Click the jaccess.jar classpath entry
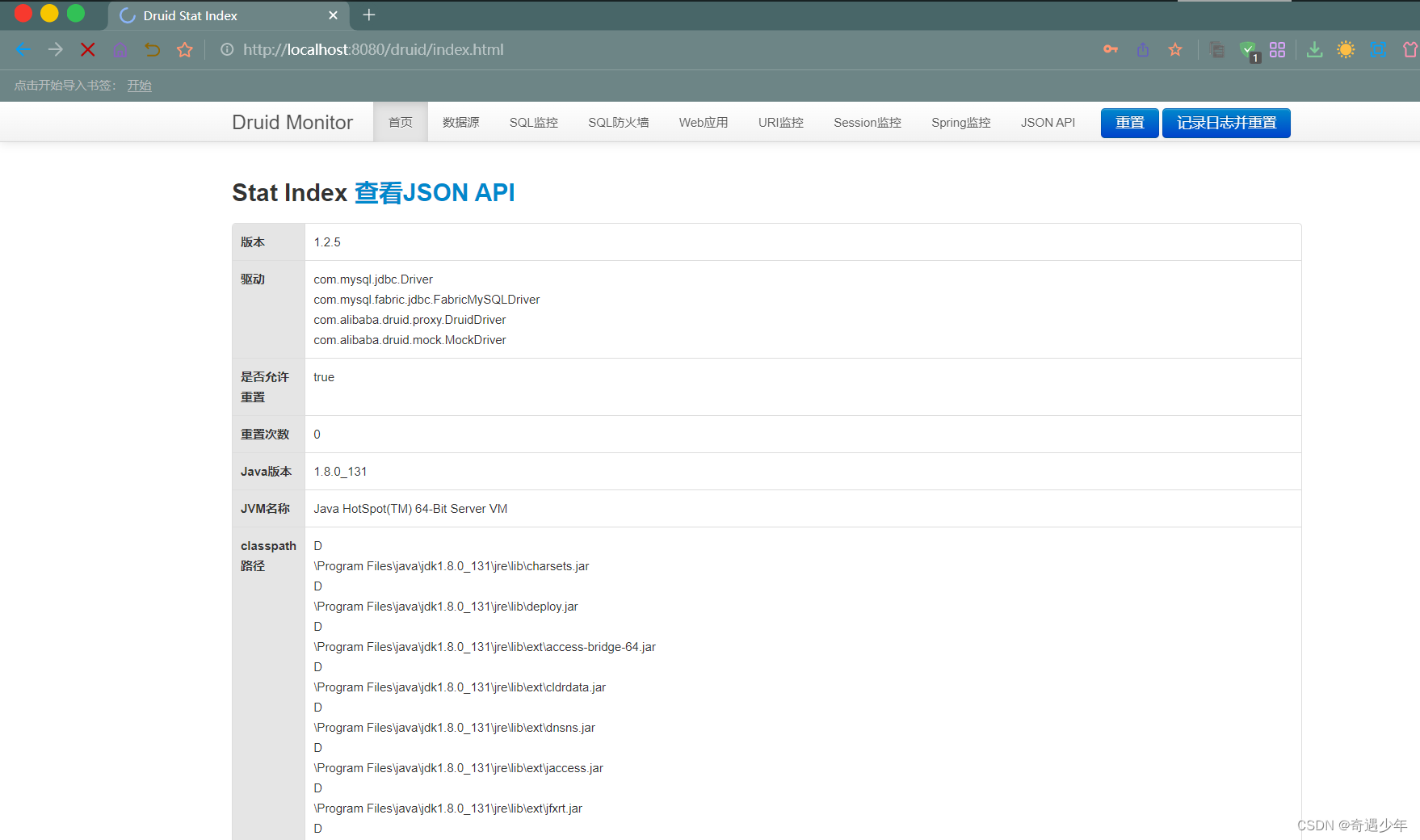This screenshot has width=1420, height=840. 458,768
